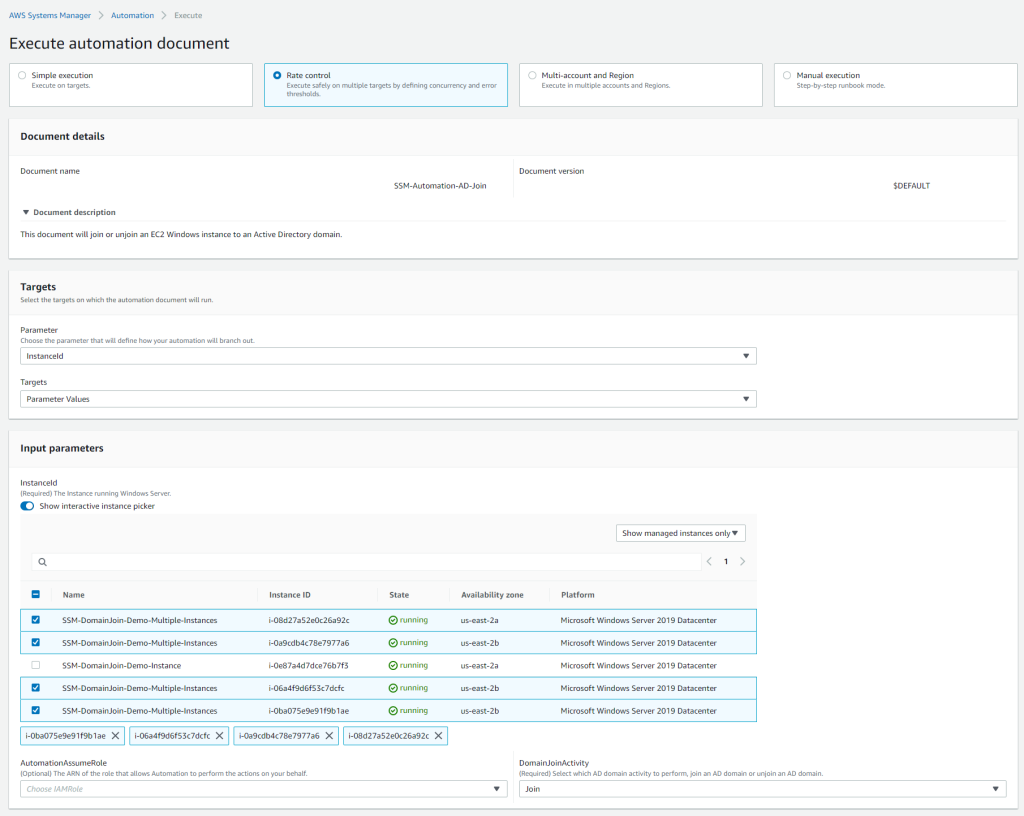The height and width of the screenshot is (816, 1024).
Task: Remove instance chip i-08d27a52e0c26a92c
Action: pos(439,735)
